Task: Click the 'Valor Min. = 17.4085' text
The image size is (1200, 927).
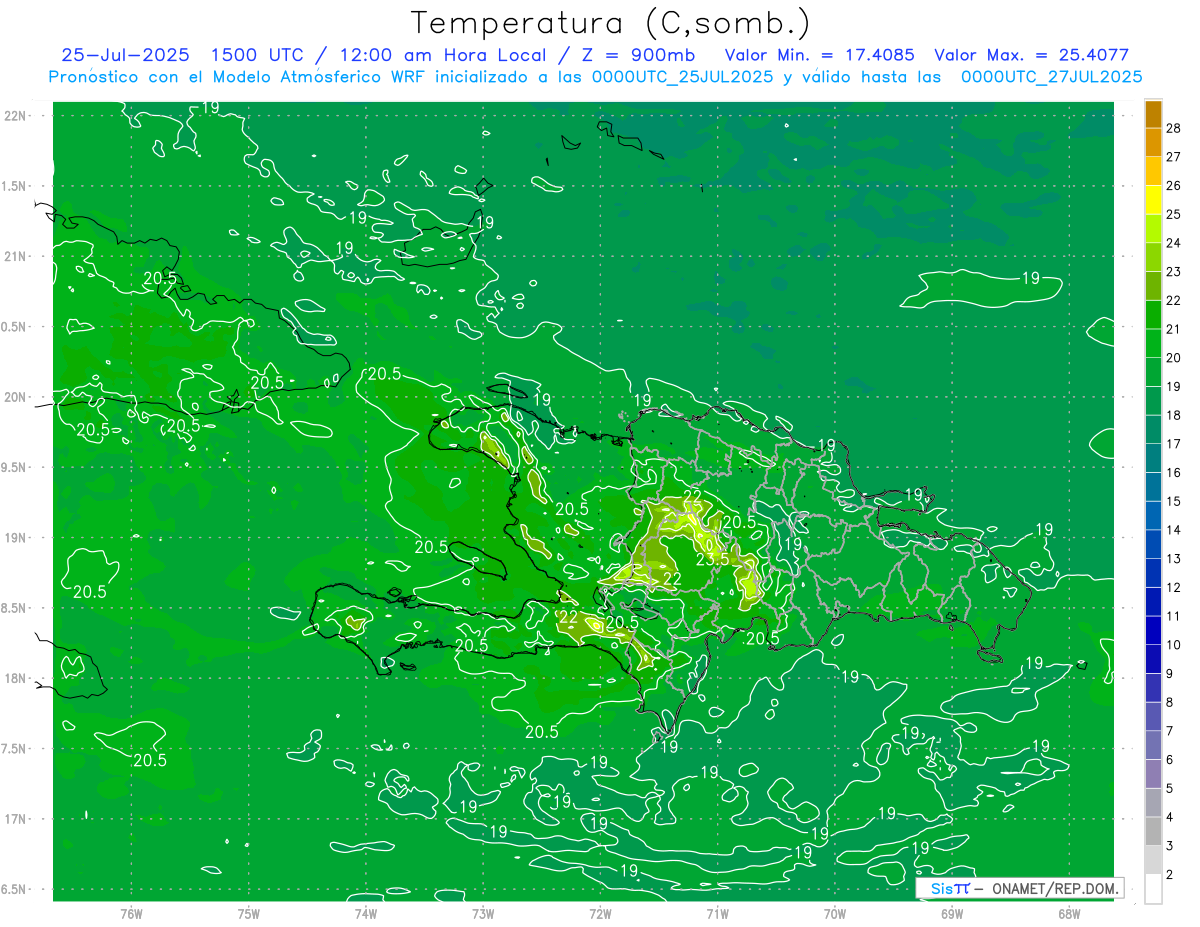Action: coord(821,56)
